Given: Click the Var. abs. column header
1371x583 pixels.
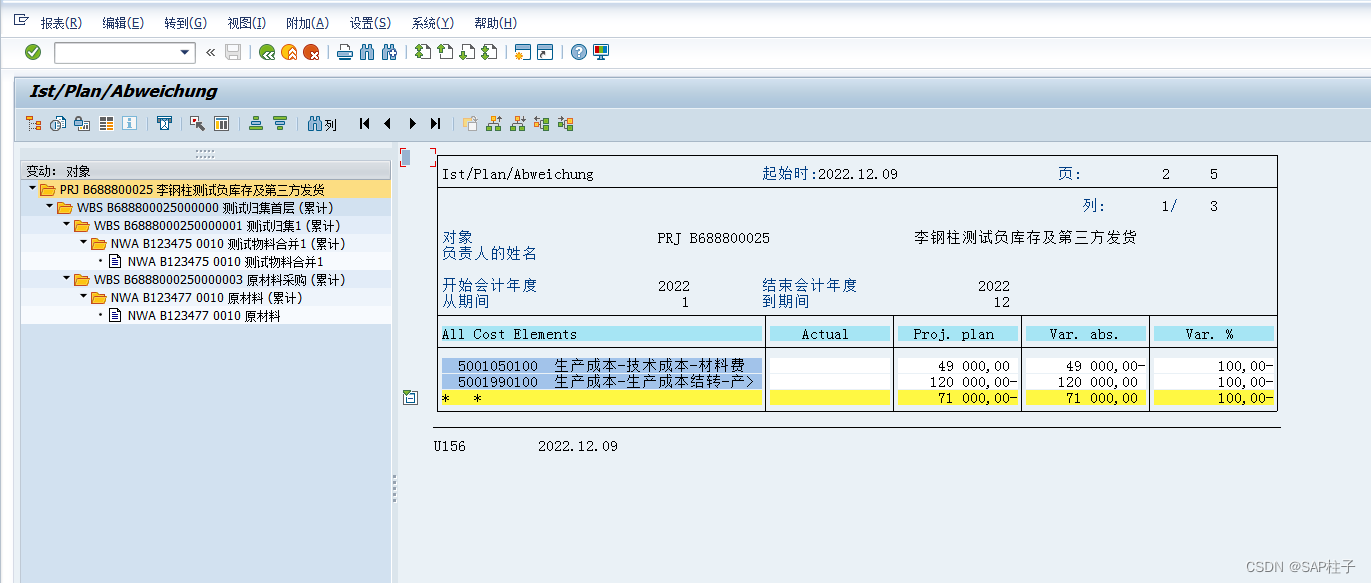Looking at the screenshot, I should [x=1085, y=334].
